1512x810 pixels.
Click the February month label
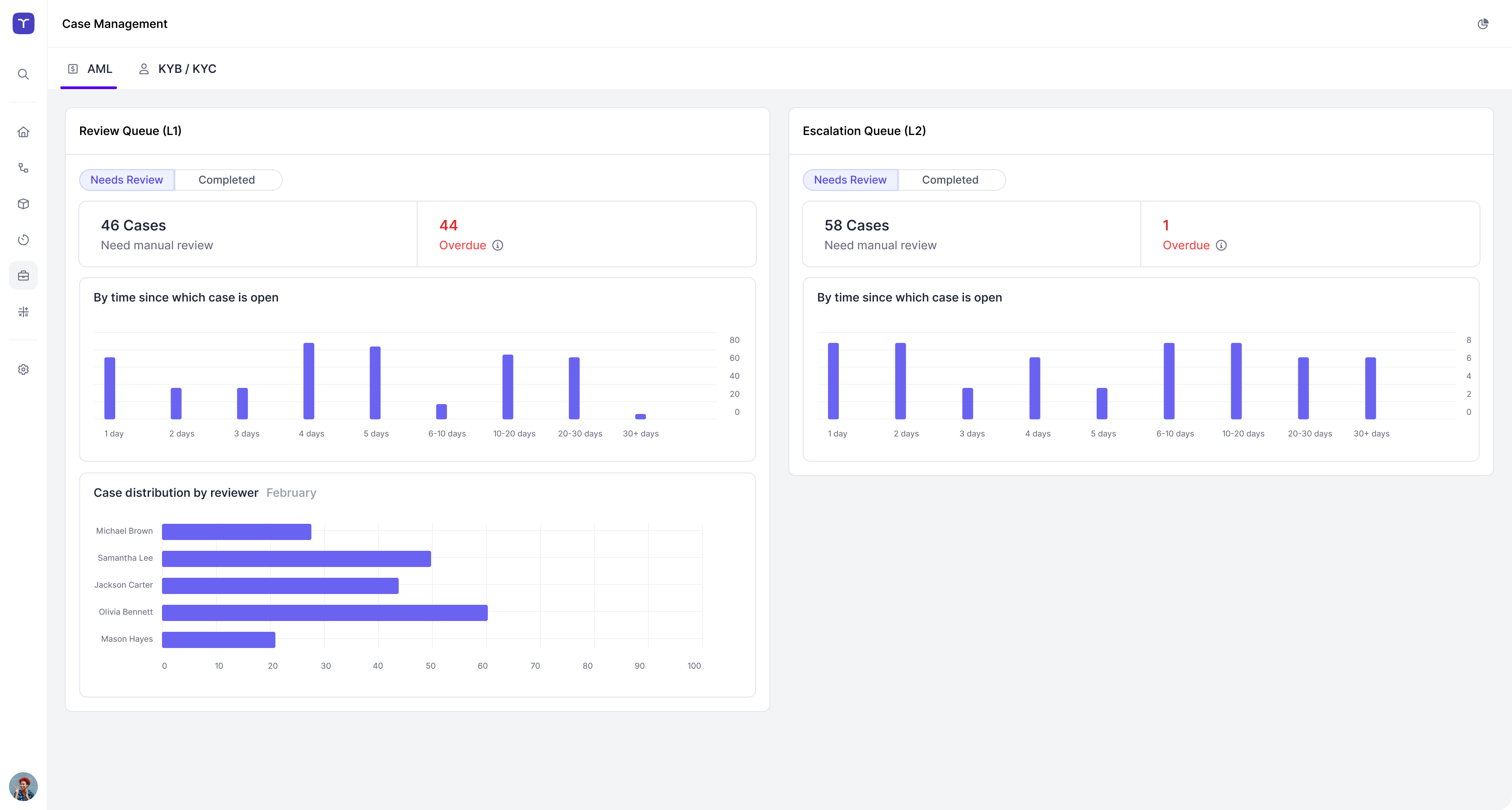click(291, 493)
